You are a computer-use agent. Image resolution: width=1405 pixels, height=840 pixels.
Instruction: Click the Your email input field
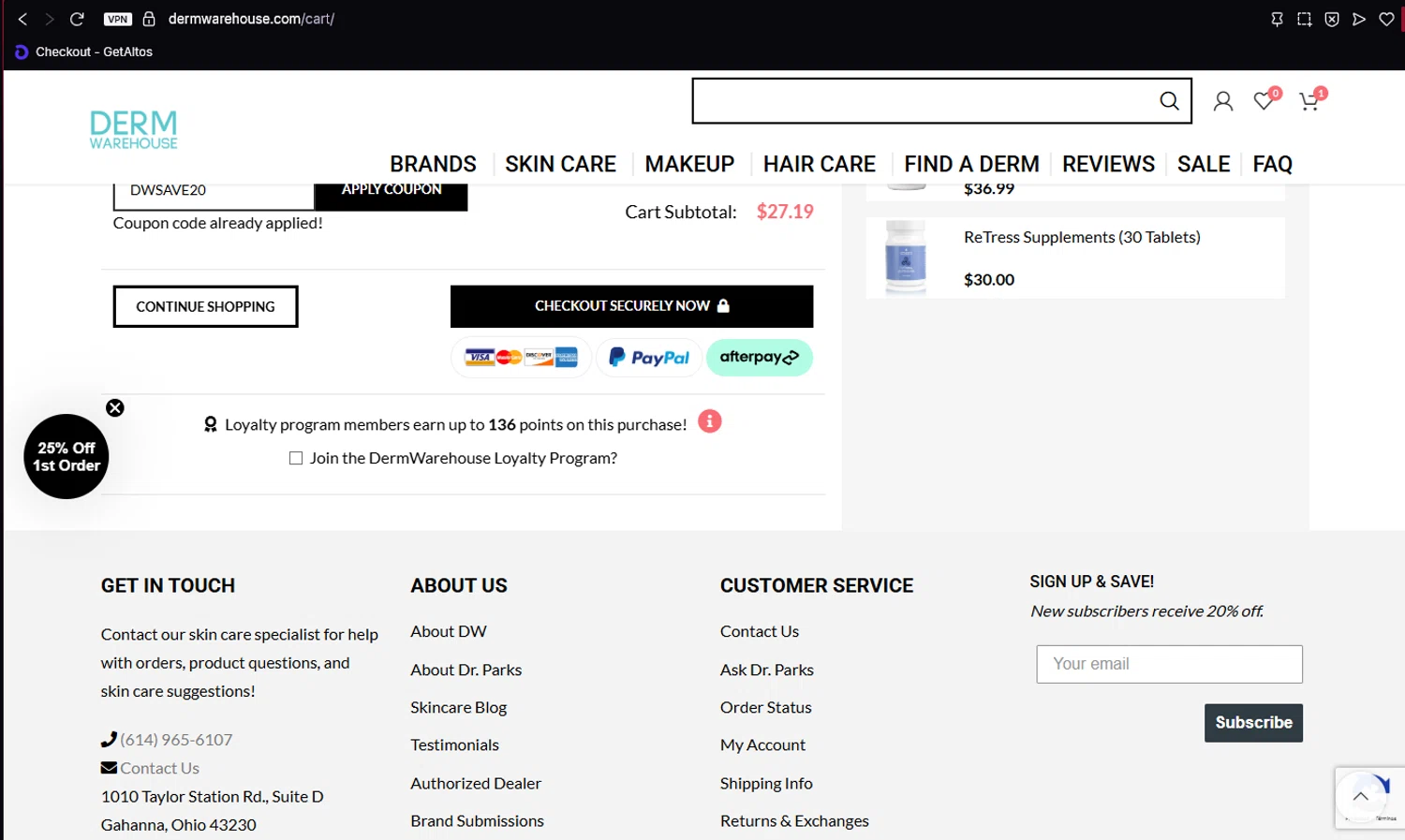point(1169,664)
